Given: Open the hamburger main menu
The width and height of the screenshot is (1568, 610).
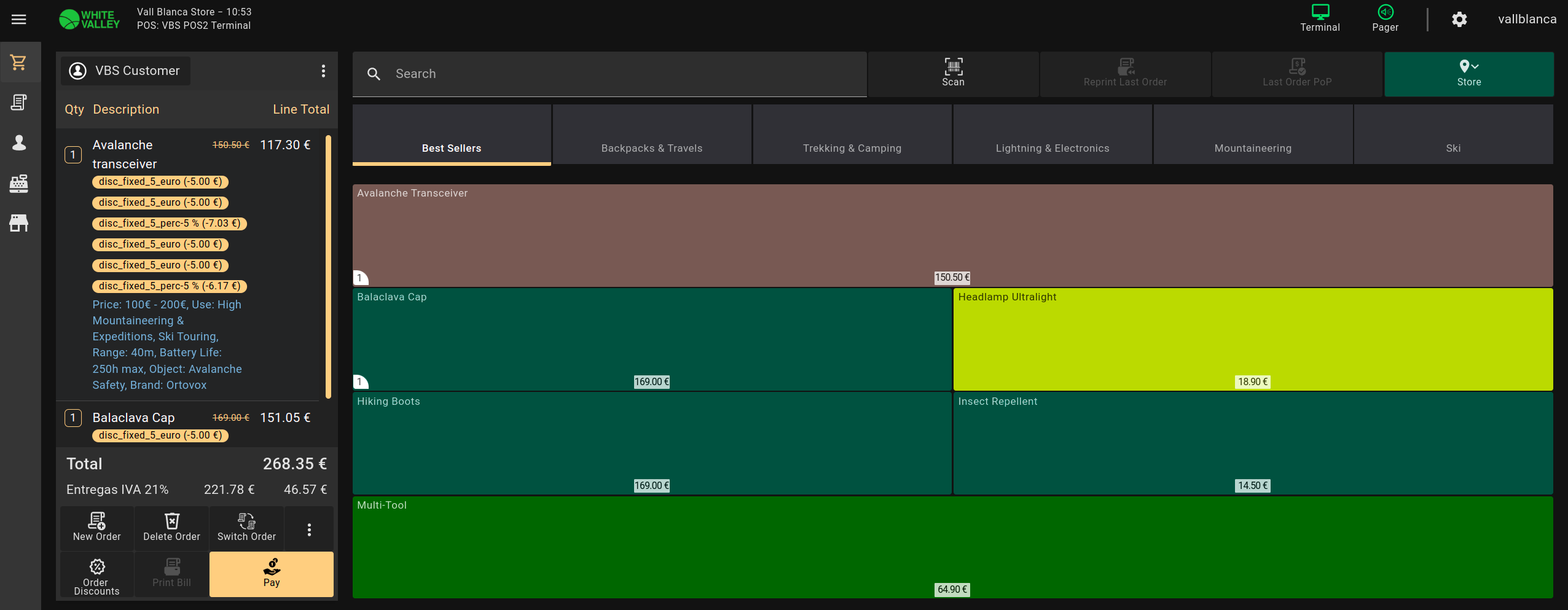Looking at the screenshot, I should [19, 20].
